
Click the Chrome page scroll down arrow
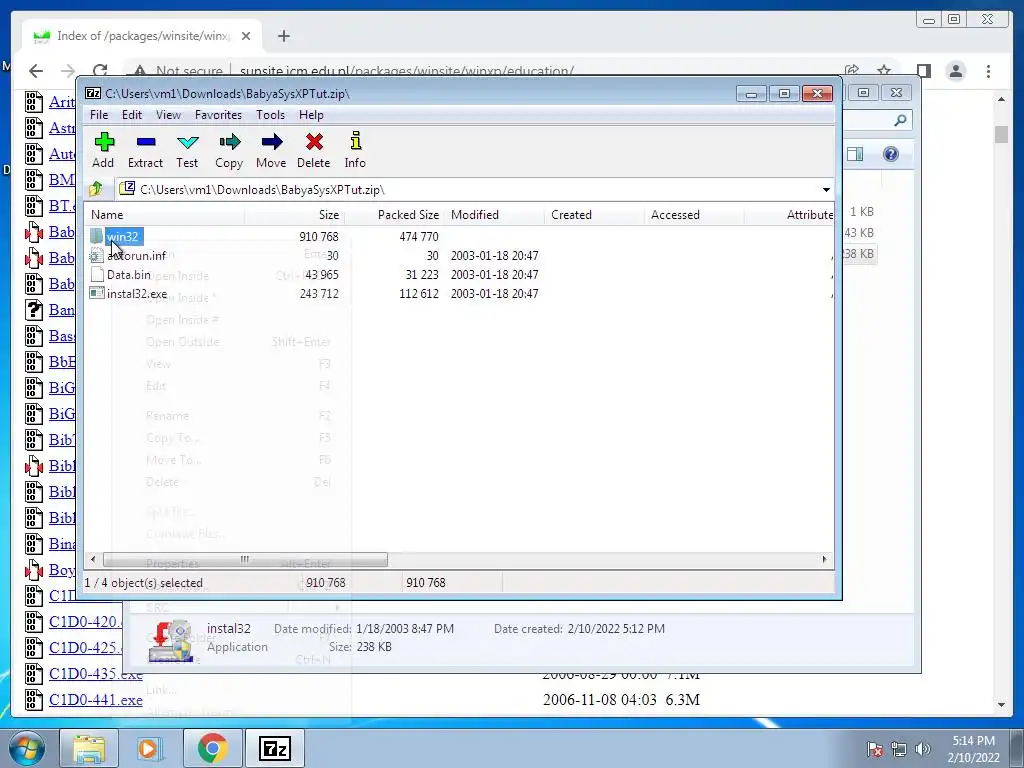click(1002, 705)
